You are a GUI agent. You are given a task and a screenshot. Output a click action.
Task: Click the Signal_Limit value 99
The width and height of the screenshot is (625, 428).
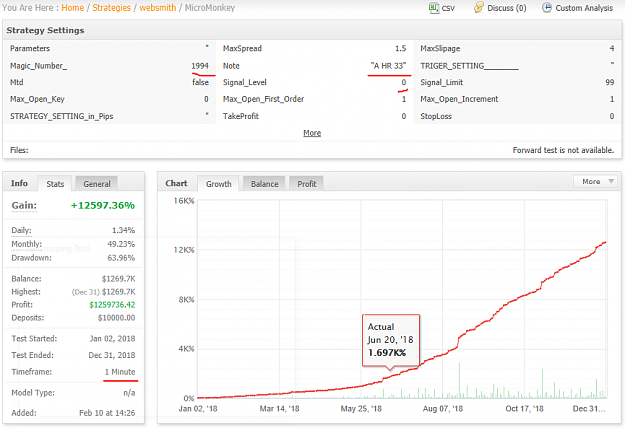click(609, 82)
